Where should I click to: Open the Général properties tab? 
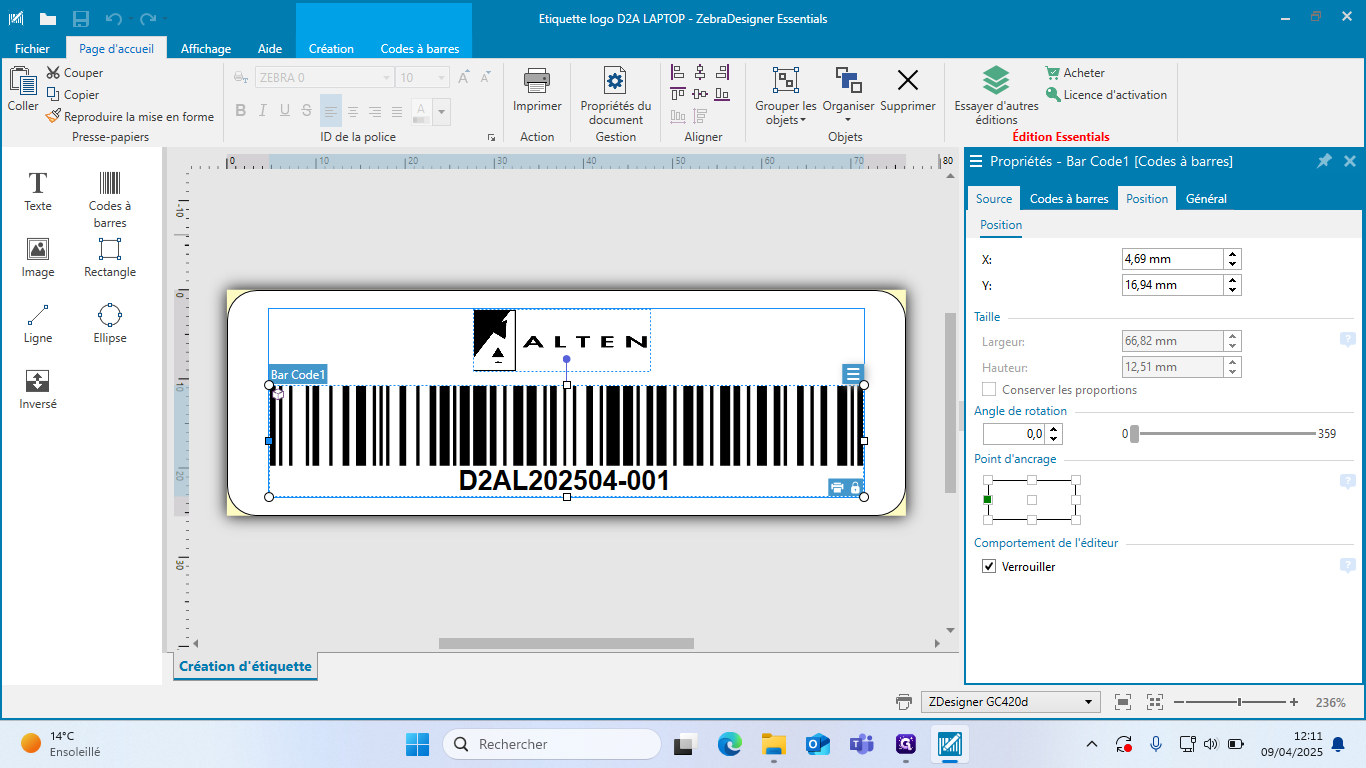coord(1206,198)
